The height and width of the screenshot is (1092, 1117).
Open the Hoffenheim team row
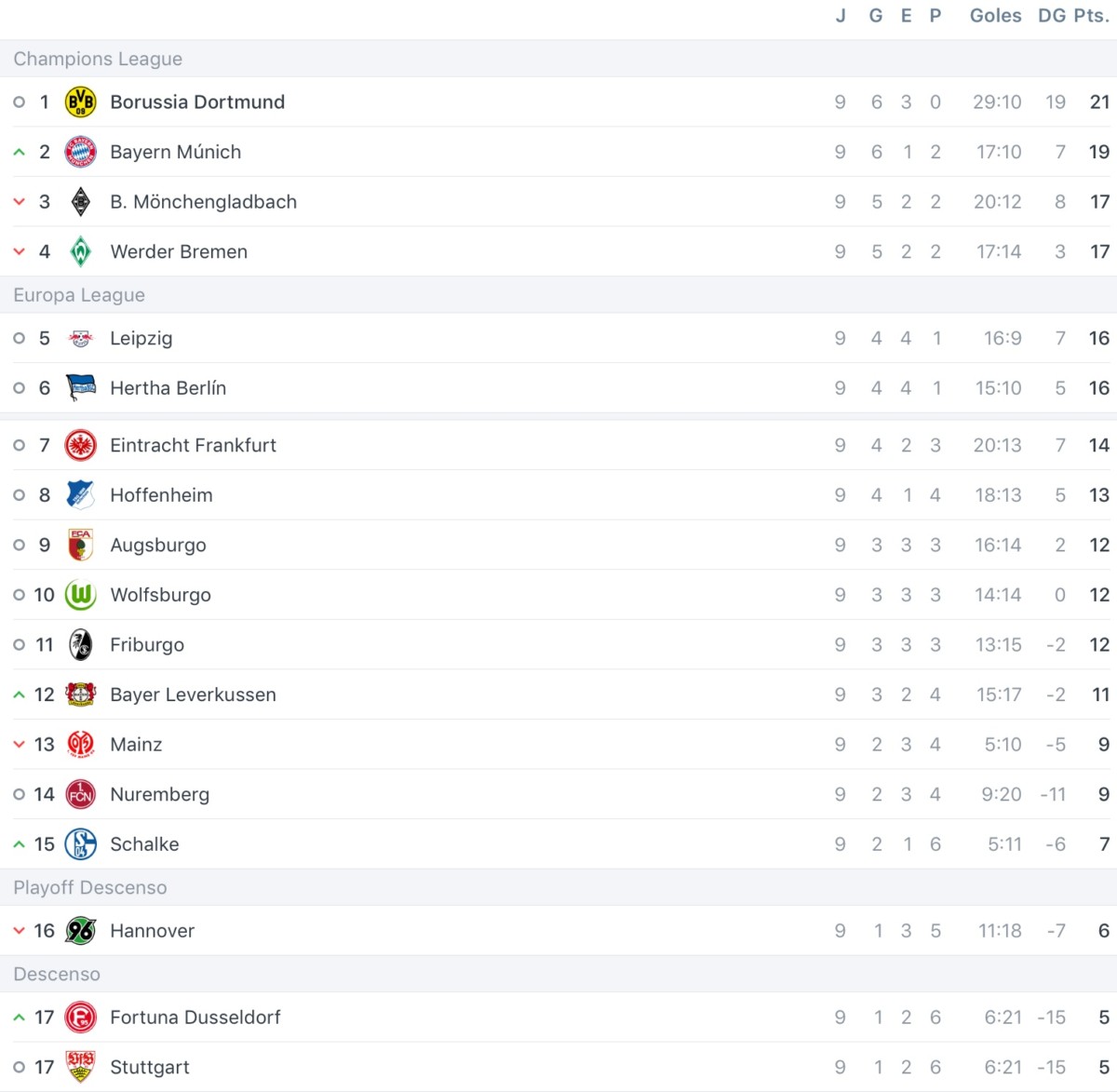coord(558,495)
